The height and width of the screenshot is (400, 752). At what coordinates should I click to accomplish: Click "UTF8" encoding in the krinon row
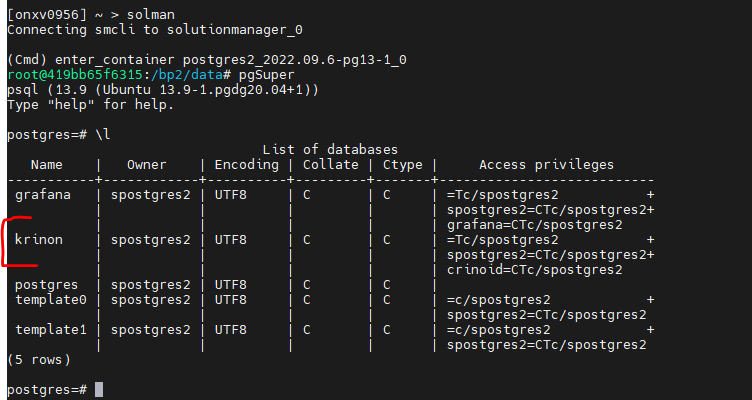point(231,239)
